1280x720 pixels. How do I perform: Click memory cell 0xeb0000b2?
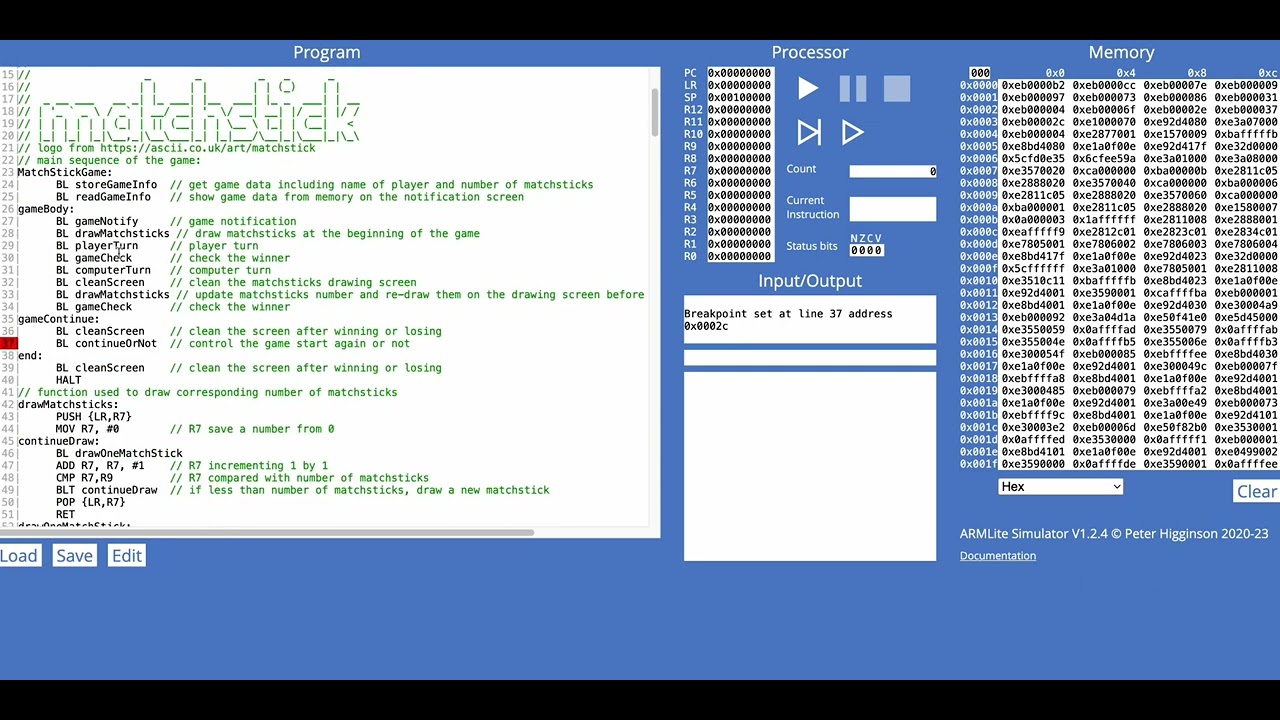[1033, 86]
